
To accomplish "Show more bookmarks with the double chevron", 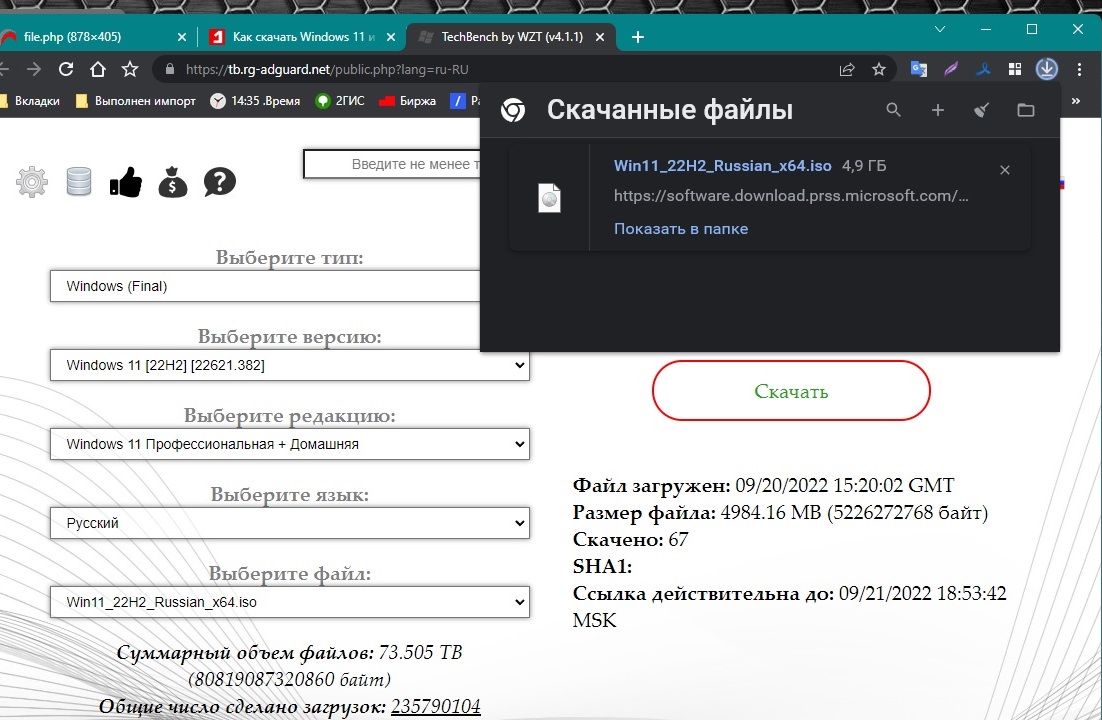I will pyautogui.click(x=1075, y=101).
